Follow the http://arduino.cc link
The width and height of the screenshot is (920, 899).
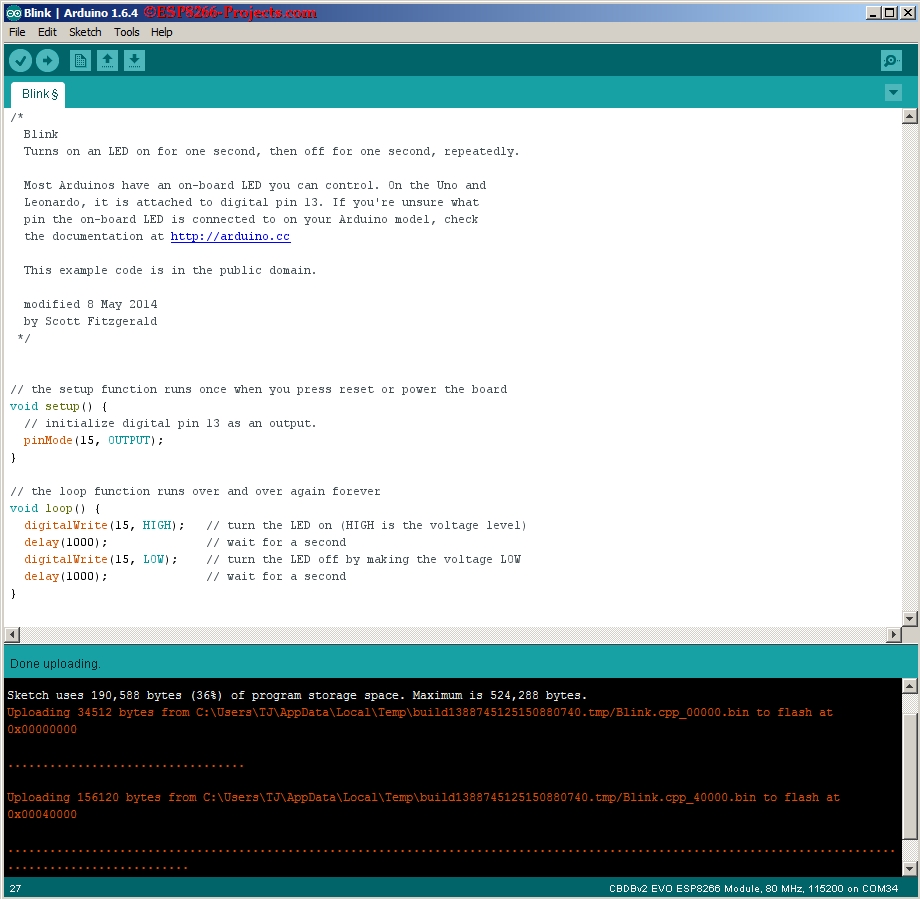click(x=231, y=236)
